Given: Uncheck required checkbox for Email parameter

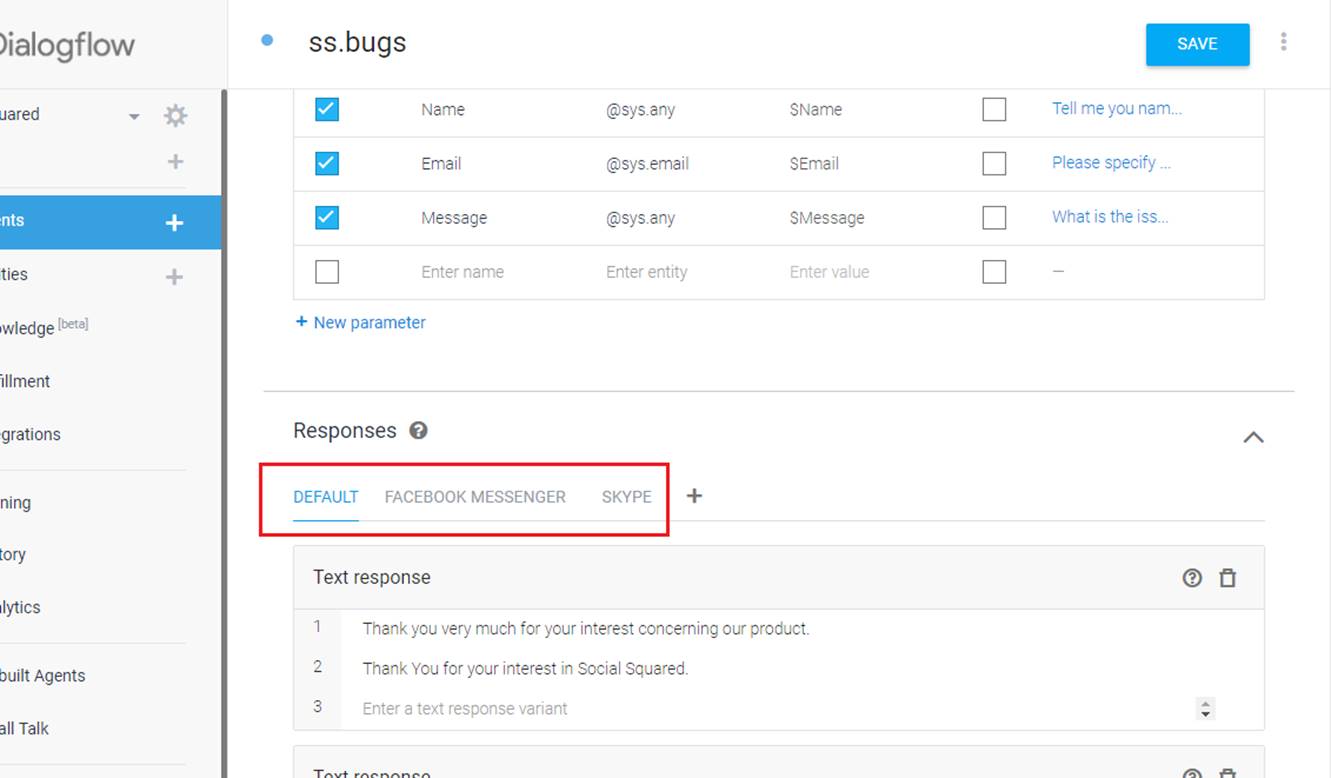Looking at the screenshot, I should [x=327, y=163].
